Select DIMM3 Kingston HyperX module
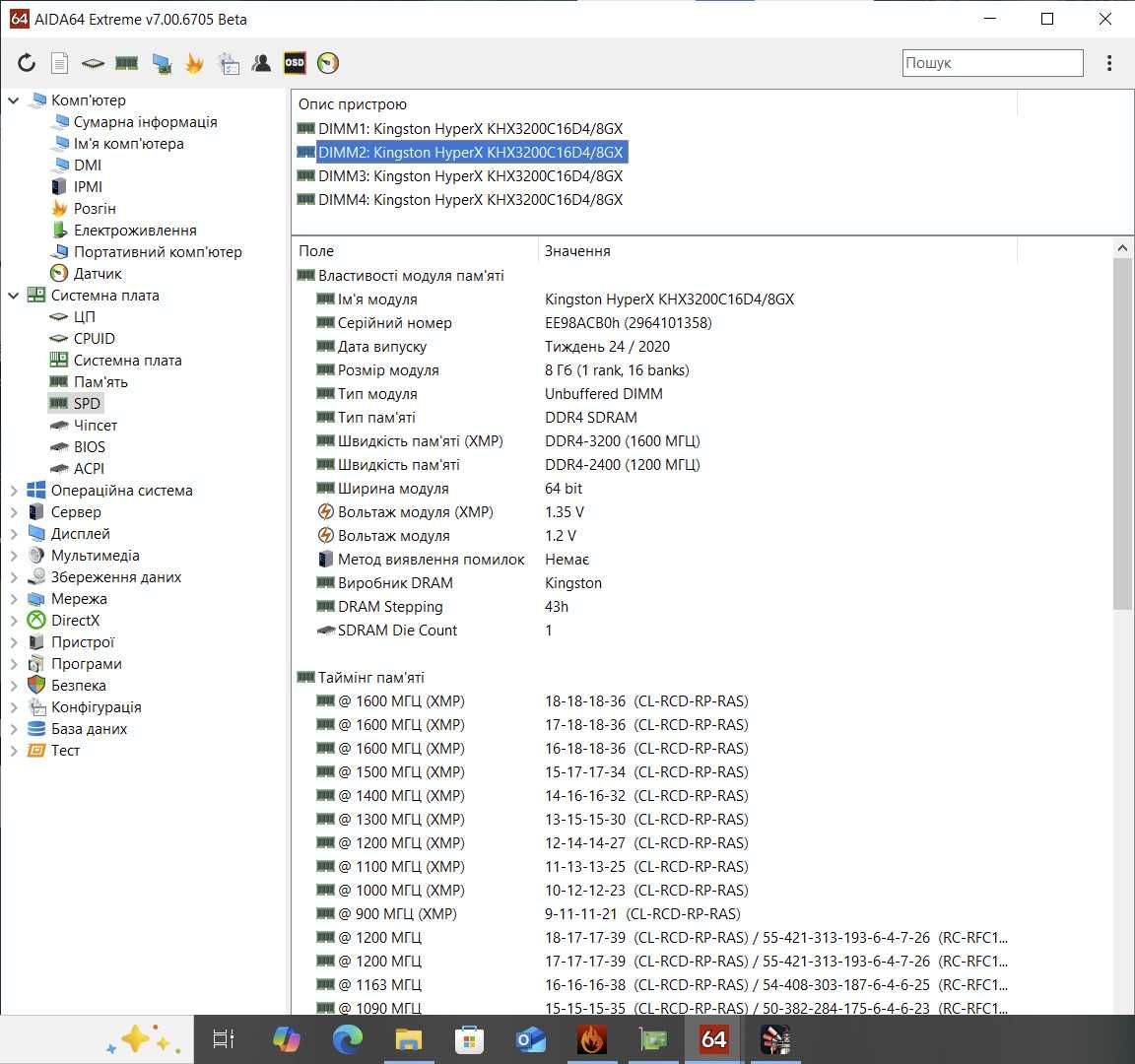The width and height of the screenshot is (1135, 1064). (470, 176)
